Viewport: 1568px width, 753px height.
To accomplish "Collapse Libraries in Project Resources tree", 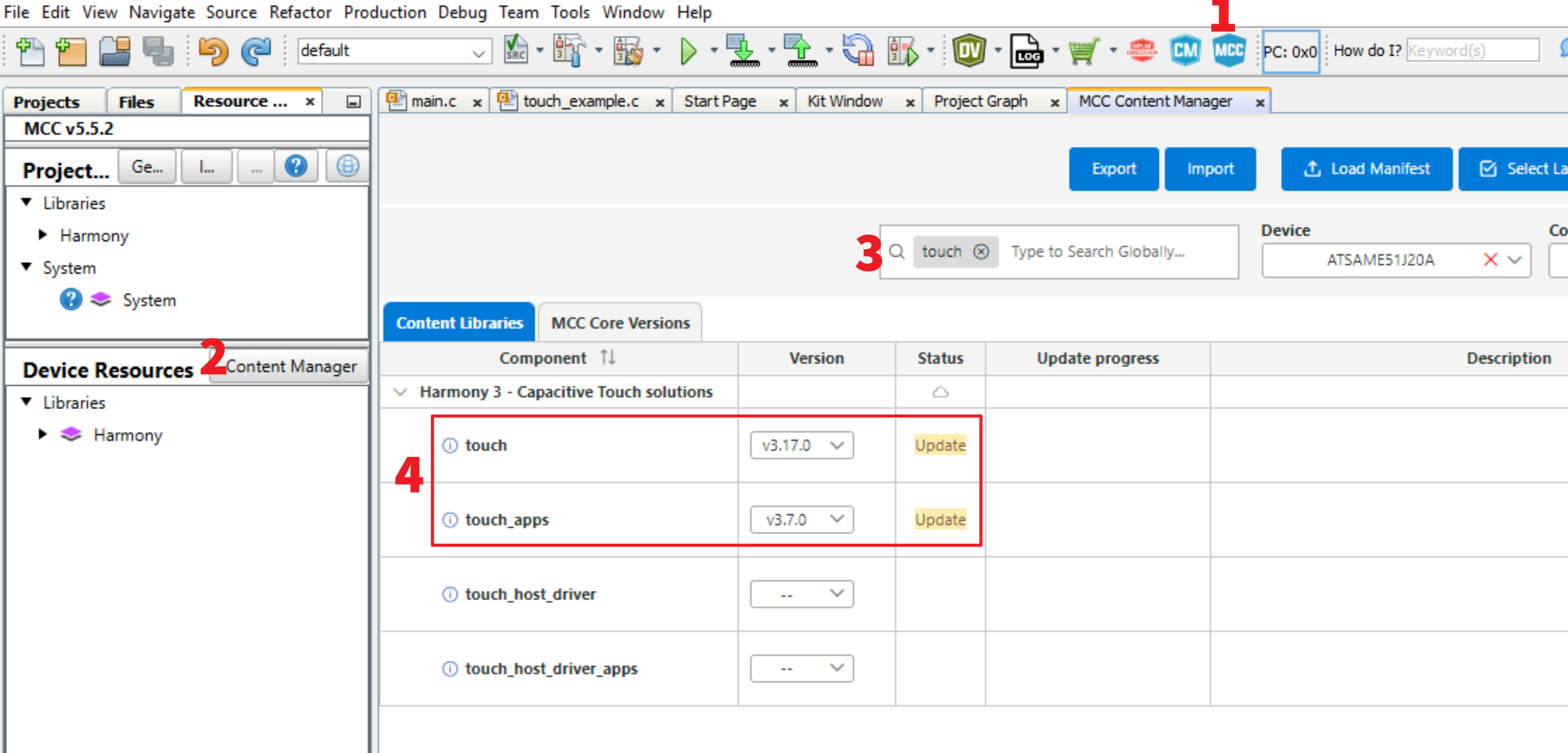I will 26,202.
